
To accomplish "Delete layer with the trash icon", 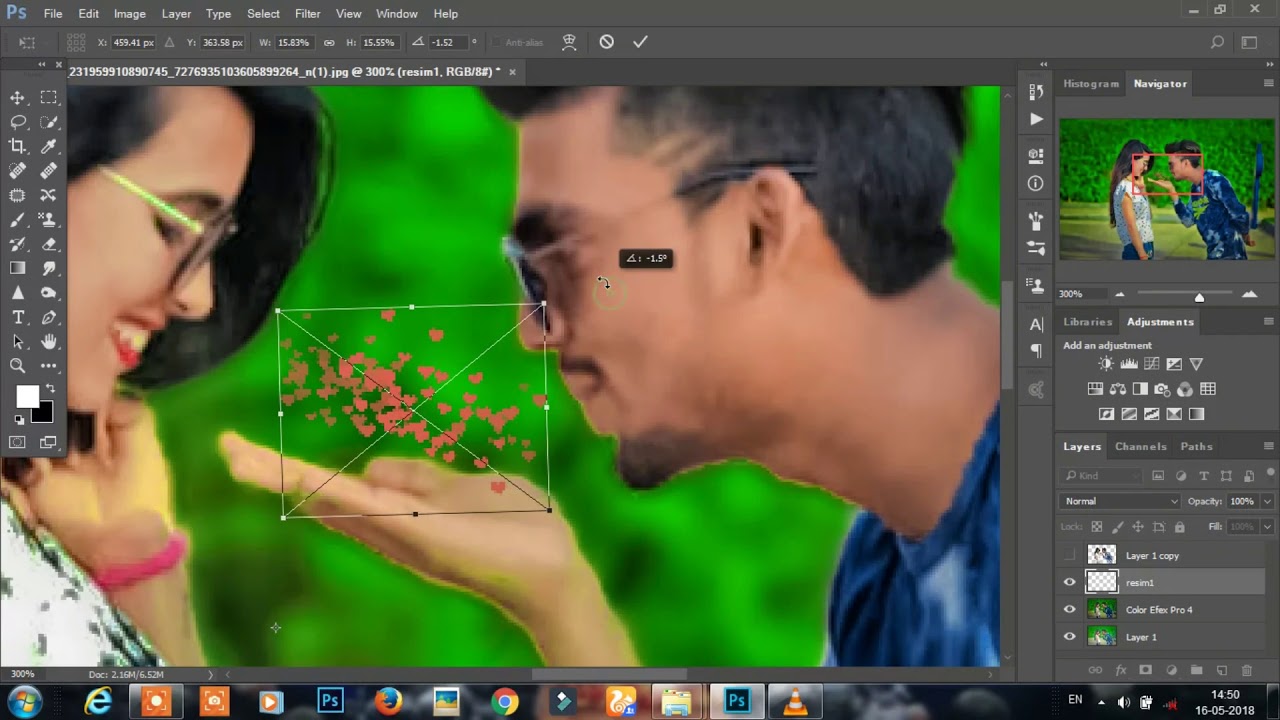I will tap(1246, 670).
